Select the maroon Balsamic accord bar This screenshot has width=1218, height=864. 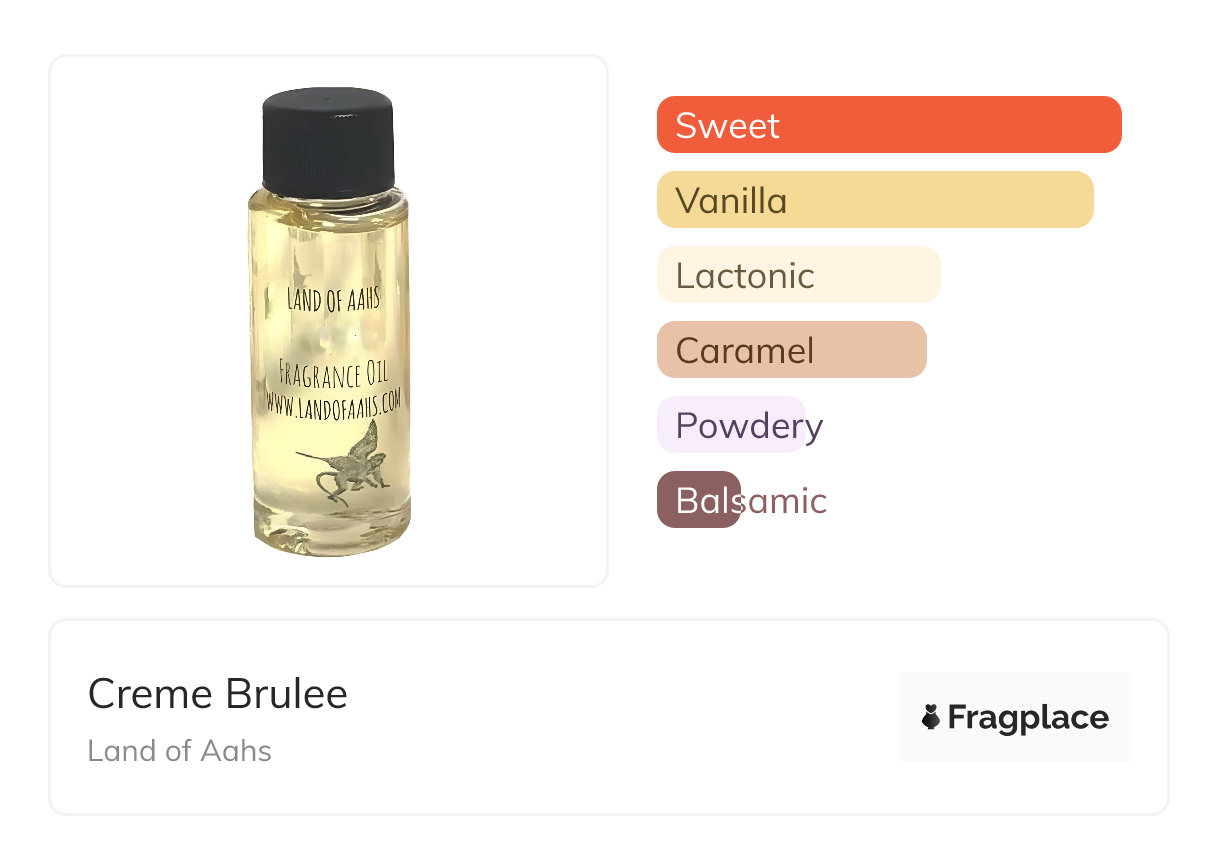pos(698,500)
